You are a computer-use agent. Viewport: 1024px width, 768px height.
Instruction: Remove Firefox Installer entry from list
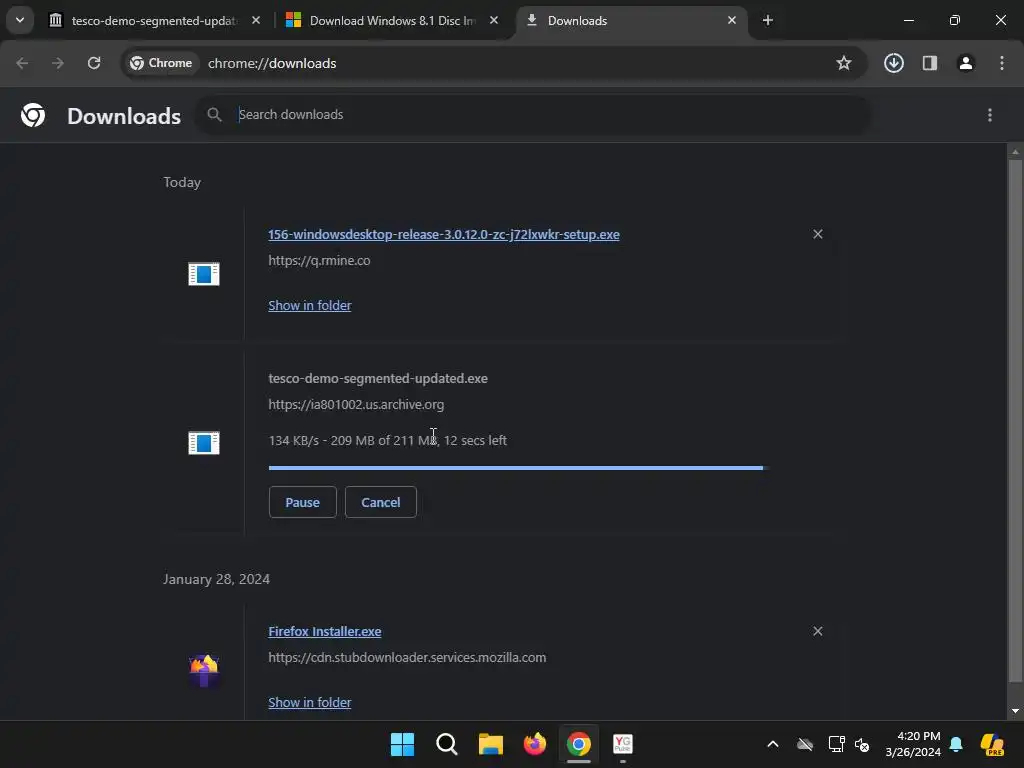[818, 632]
